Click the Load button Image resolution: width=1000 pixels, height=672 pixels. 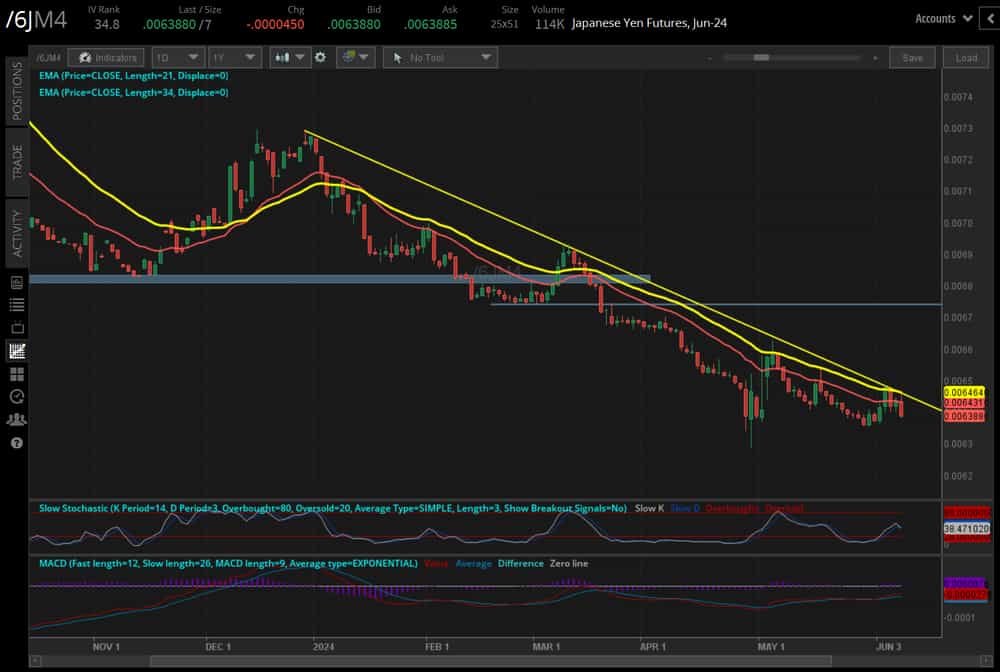966,58
